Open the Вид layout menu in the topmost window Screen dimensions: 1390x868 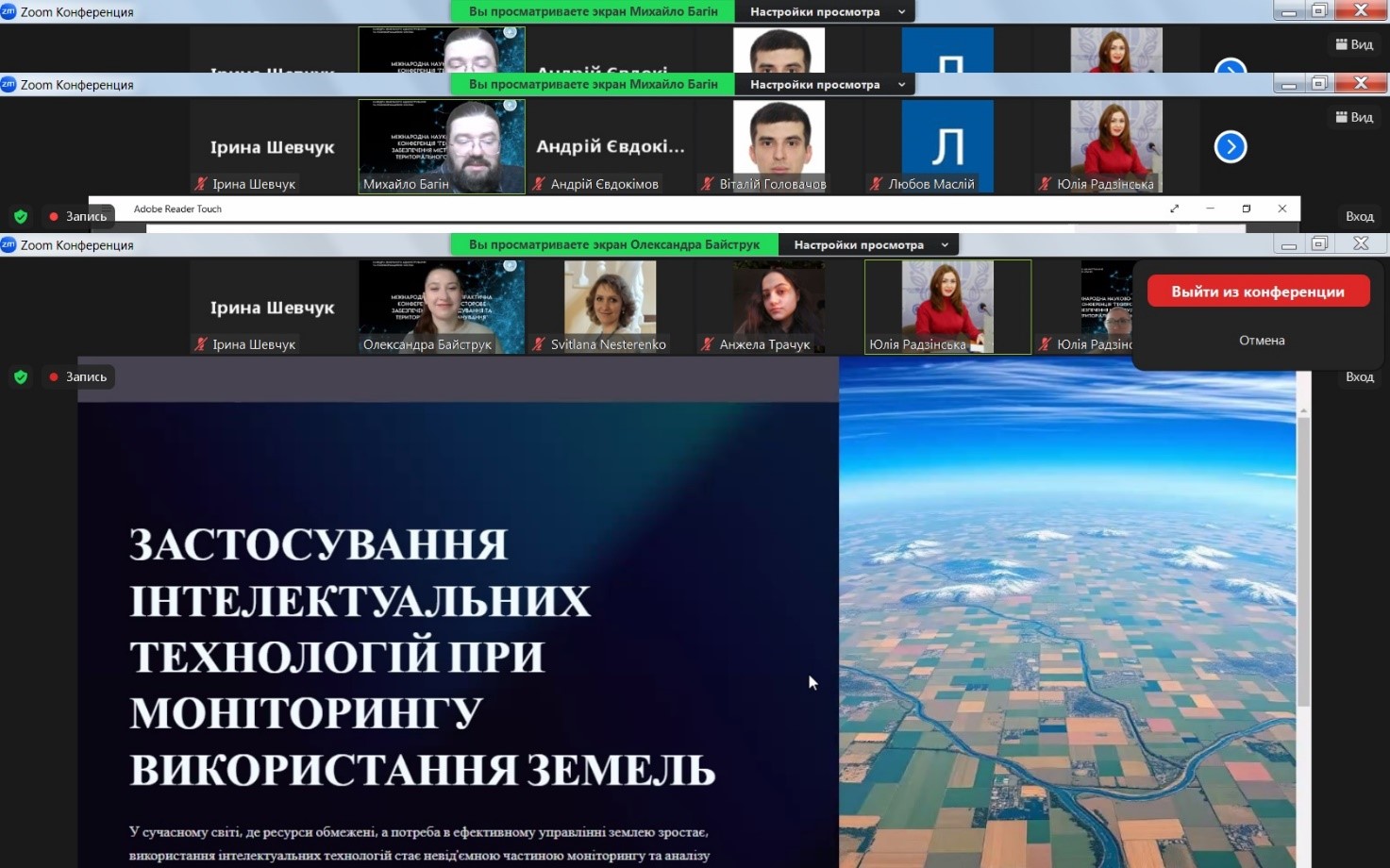[1354, 44]
